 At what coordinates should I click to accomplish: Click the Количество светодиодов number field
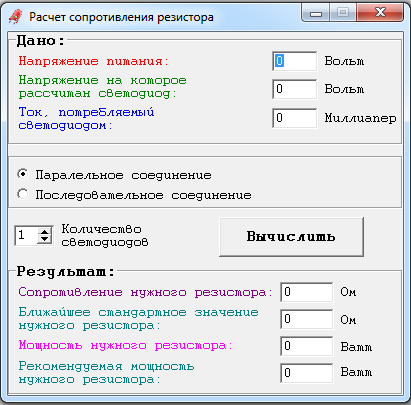pos(26,235)
